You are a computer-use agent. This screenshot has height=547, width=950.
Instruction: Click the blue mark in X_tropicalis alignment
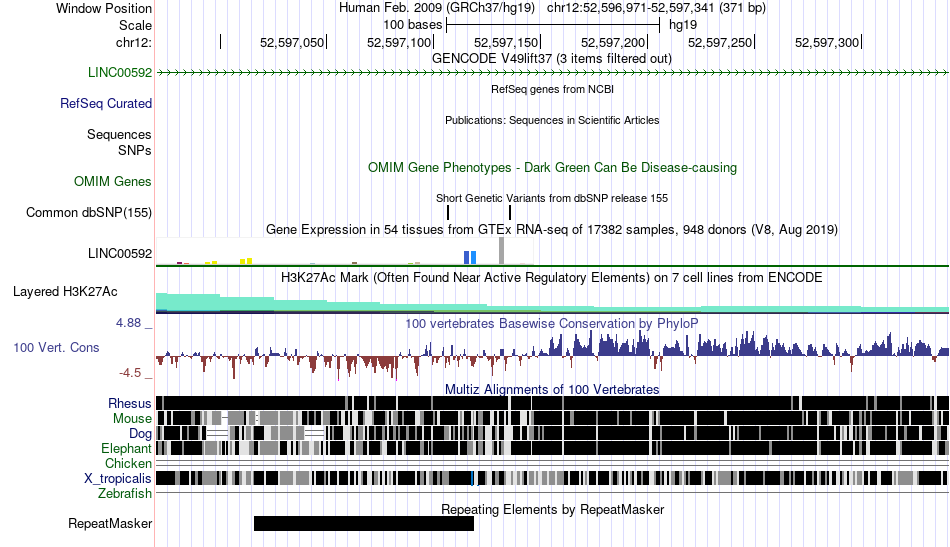coord(472,479)
